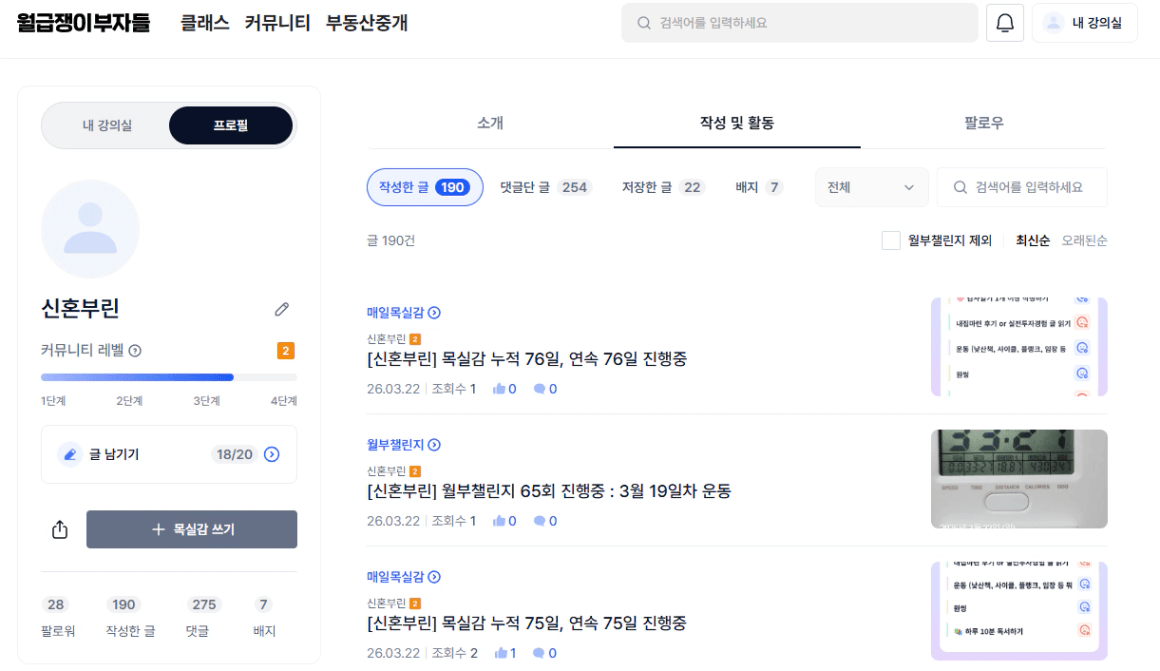Click the community level progress bar
The width and height of the screenshot is (1160, 671).
169,378
